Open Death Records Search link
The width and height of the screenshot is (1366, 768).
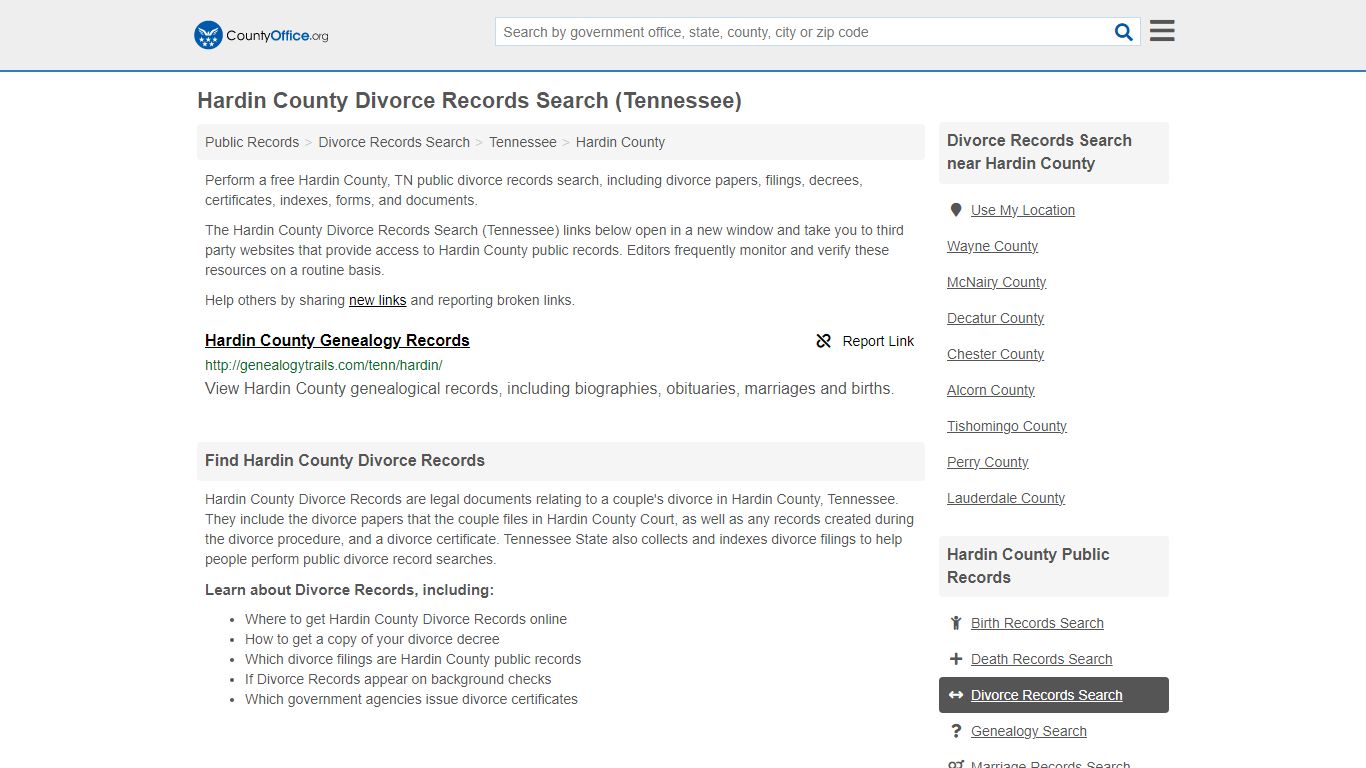pos(1041,659)
